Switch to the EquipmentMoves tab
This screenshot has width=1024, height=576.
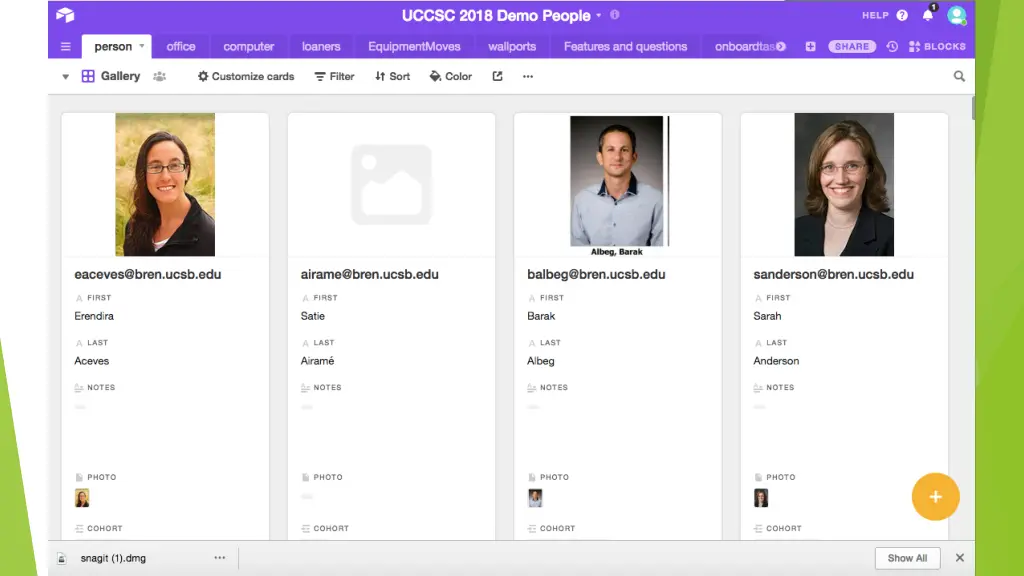click(414, 46)
